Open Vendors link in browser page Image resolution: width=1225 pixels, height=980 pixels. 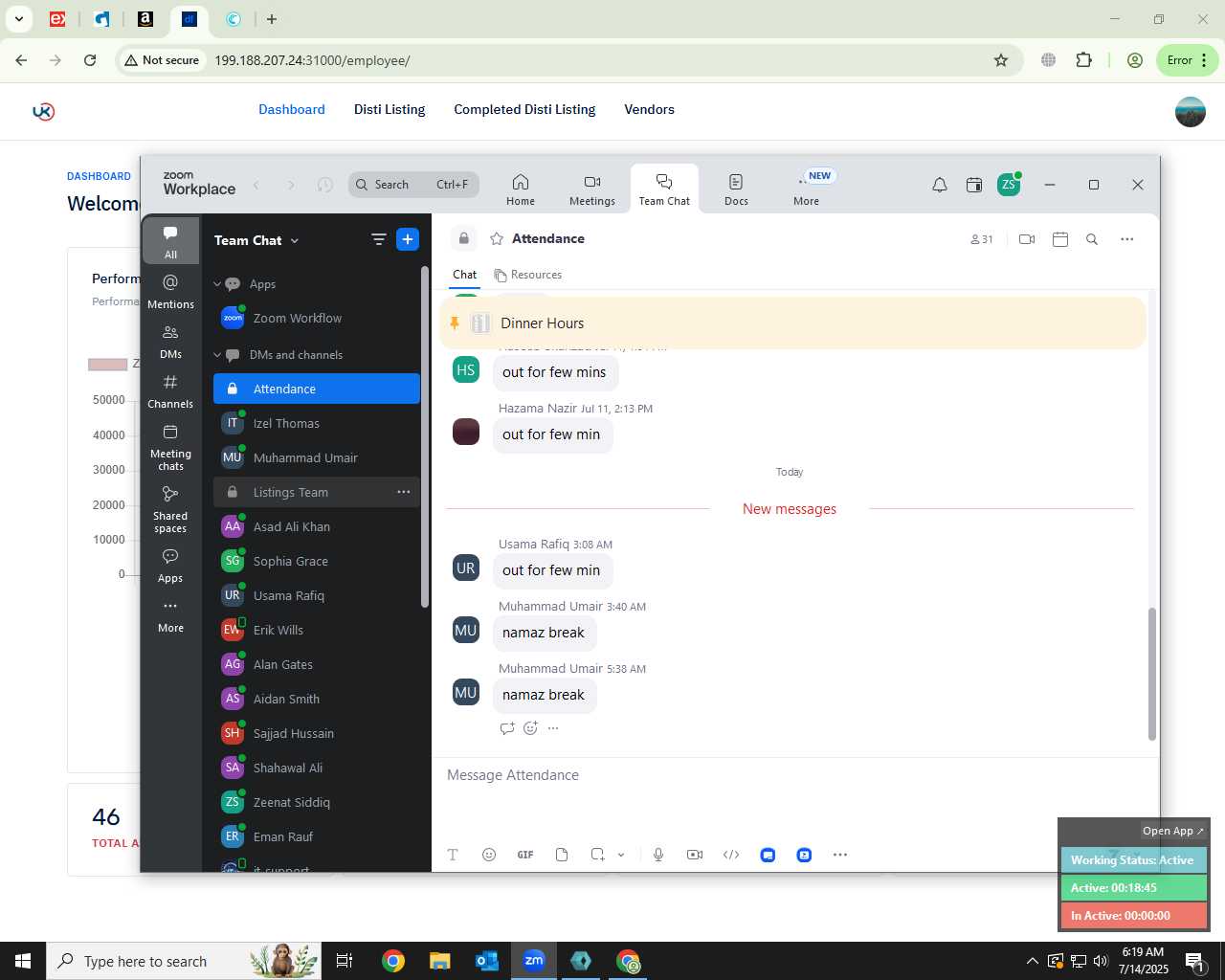coord(650,109)
